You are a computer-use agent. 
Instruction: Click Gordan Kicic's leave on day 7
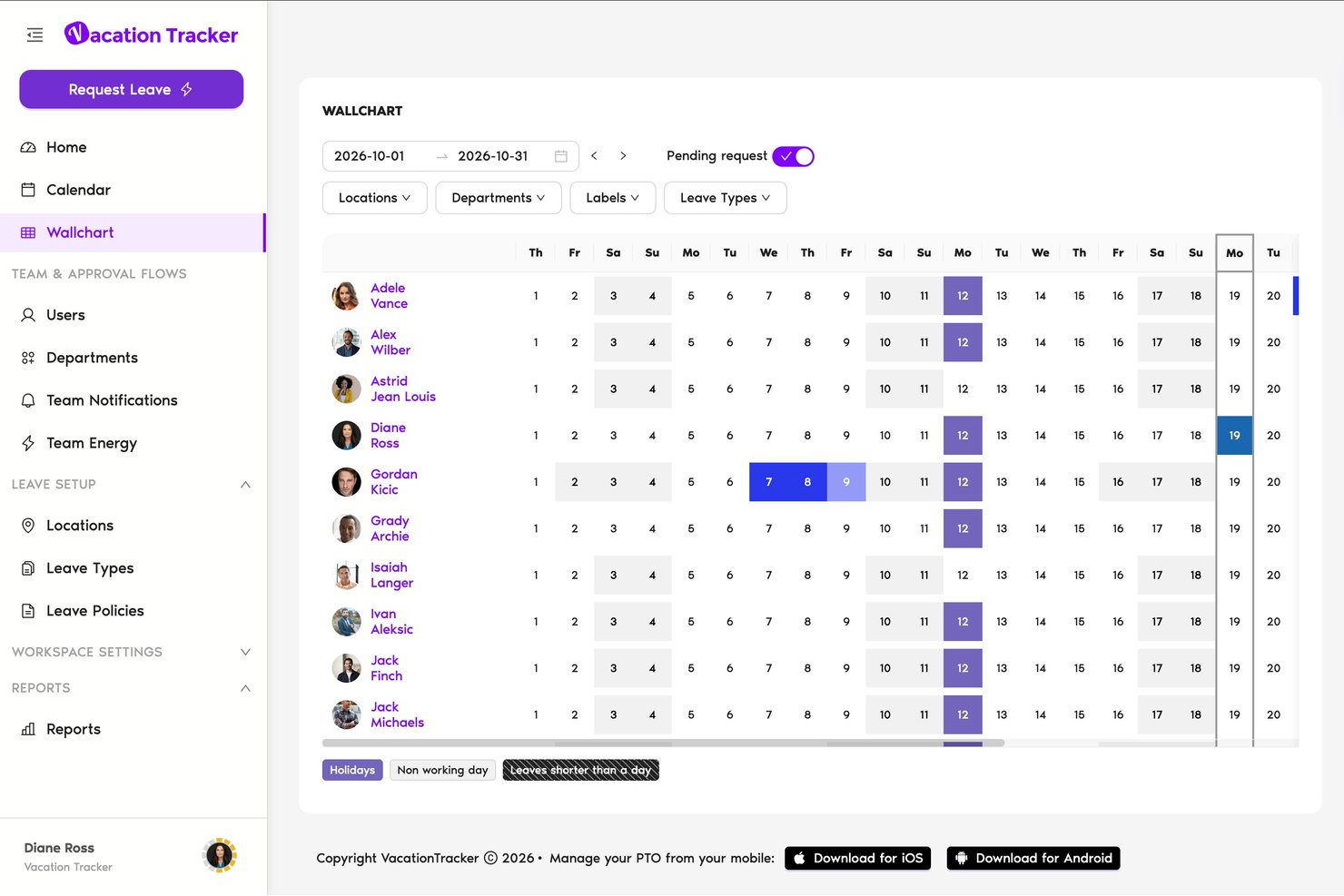point(768,482)
